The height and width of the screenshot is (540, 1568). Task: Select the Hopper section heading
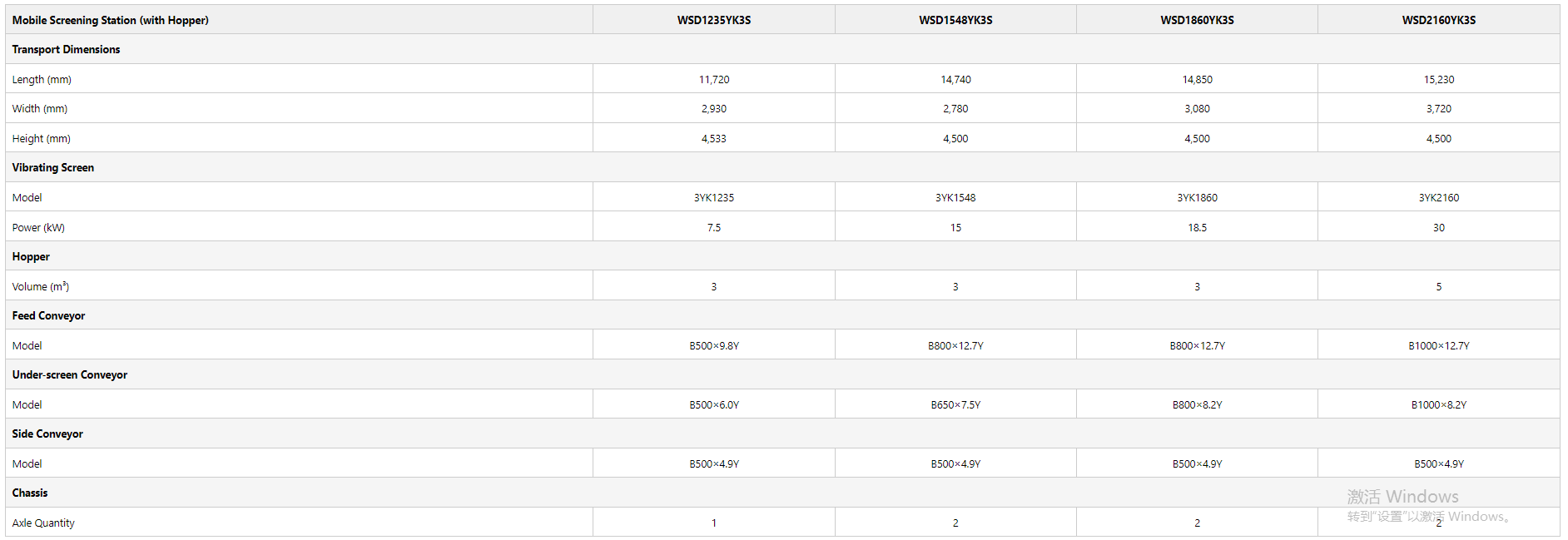point(31,256)
